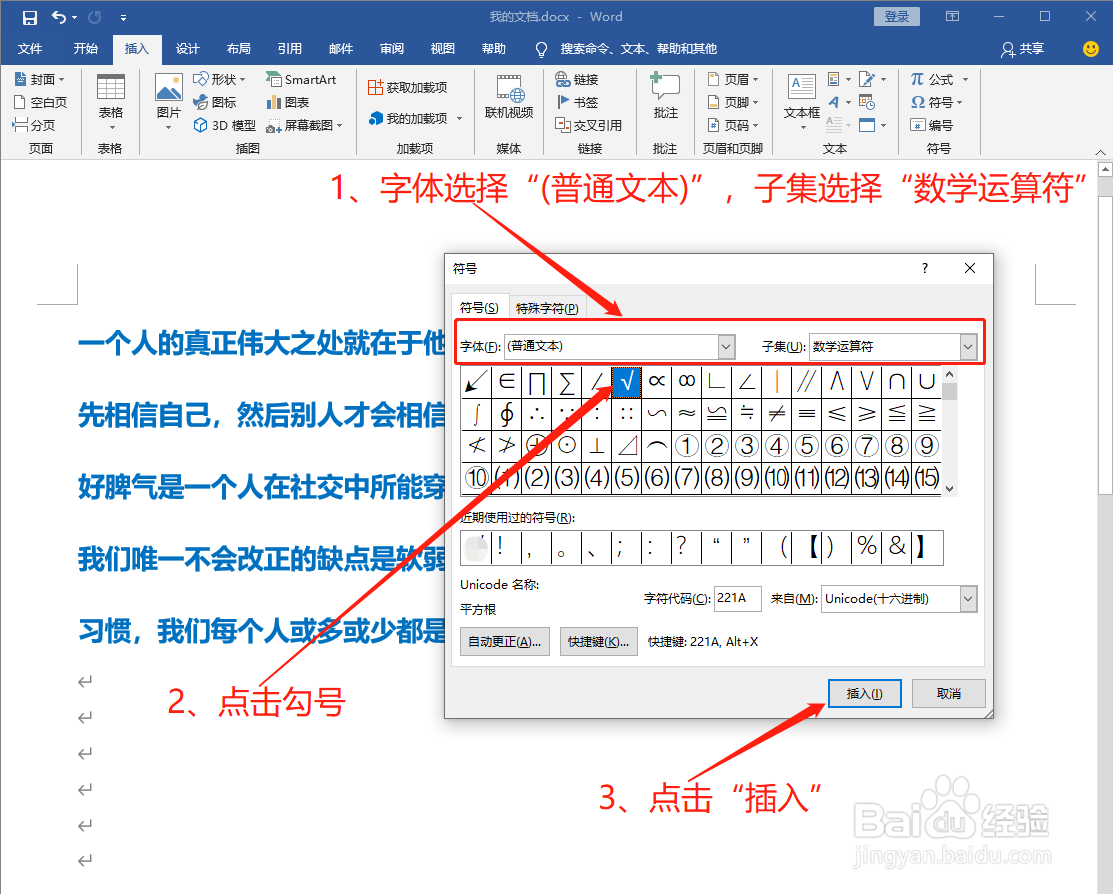Screen dimensions: 1113x894
Task: Open the ribbon display options icon
Action: 953,16
